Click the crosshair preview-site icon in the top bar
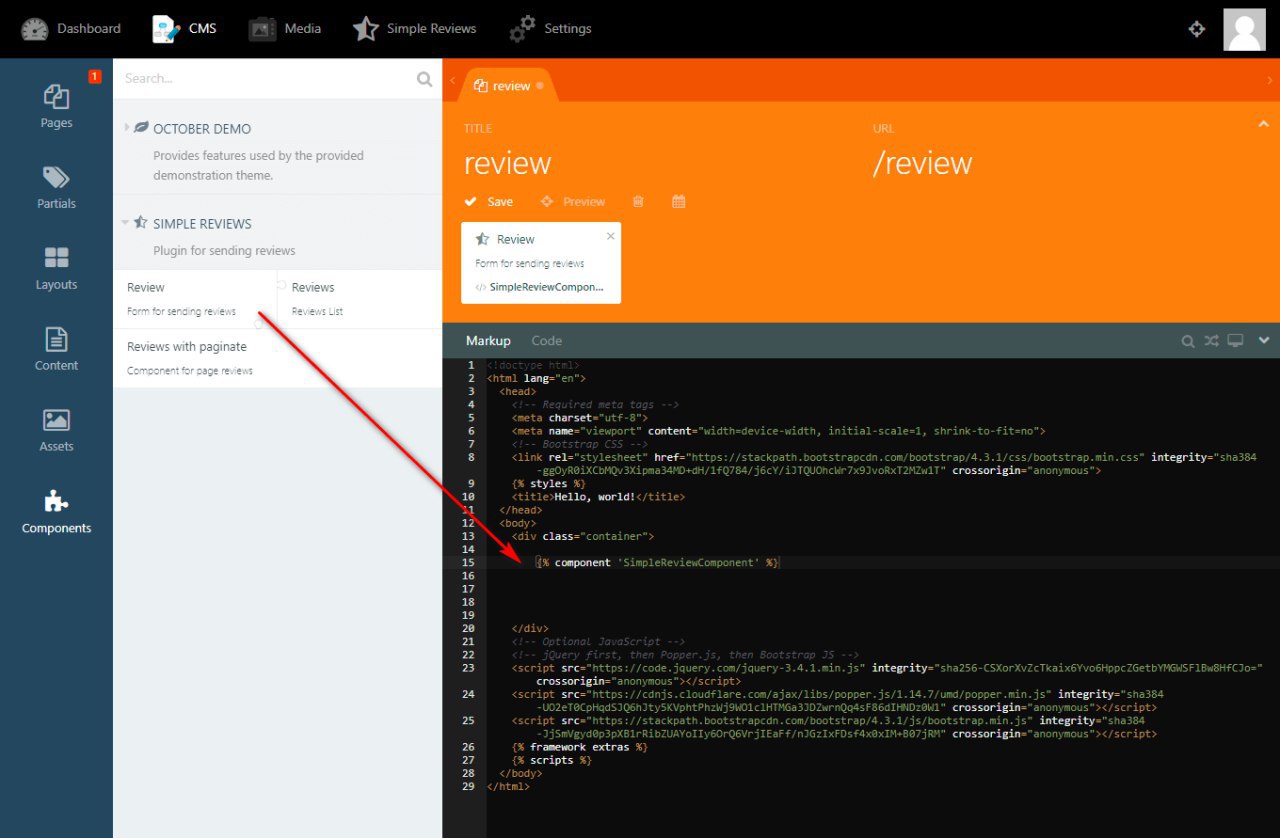The height and width of the screenshot is (838, 1280). click(1197, 29)
